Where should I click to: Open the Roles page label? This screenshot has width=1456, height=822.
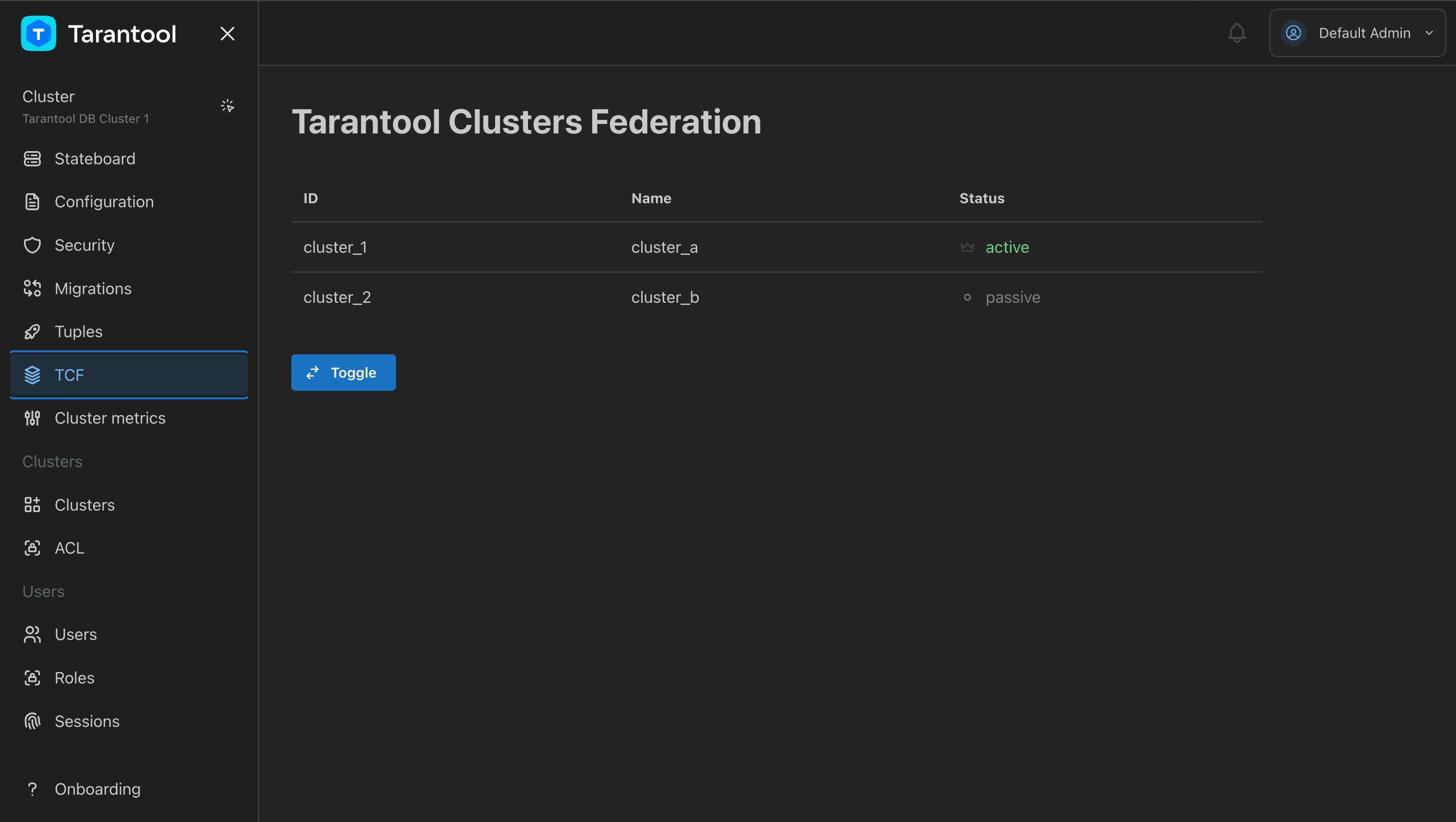point(75,678)
